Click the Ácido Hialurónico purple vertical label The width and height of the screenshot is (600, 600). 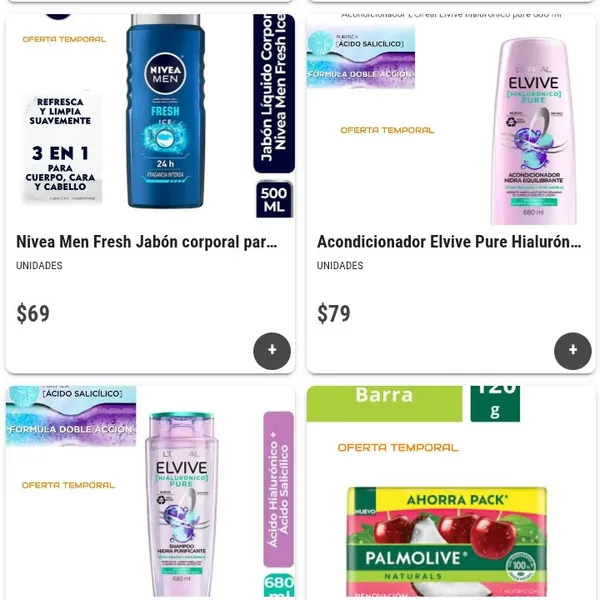point(278,489)
